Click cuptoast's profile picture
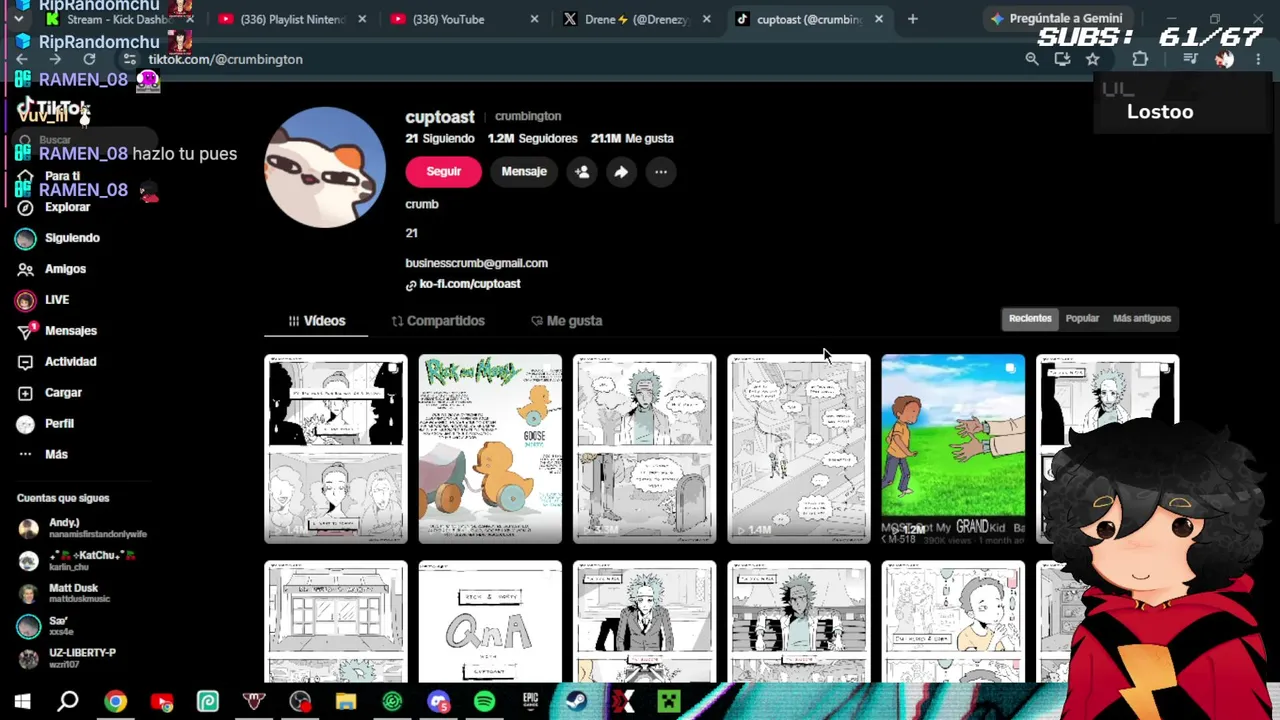 coord(325,167)
